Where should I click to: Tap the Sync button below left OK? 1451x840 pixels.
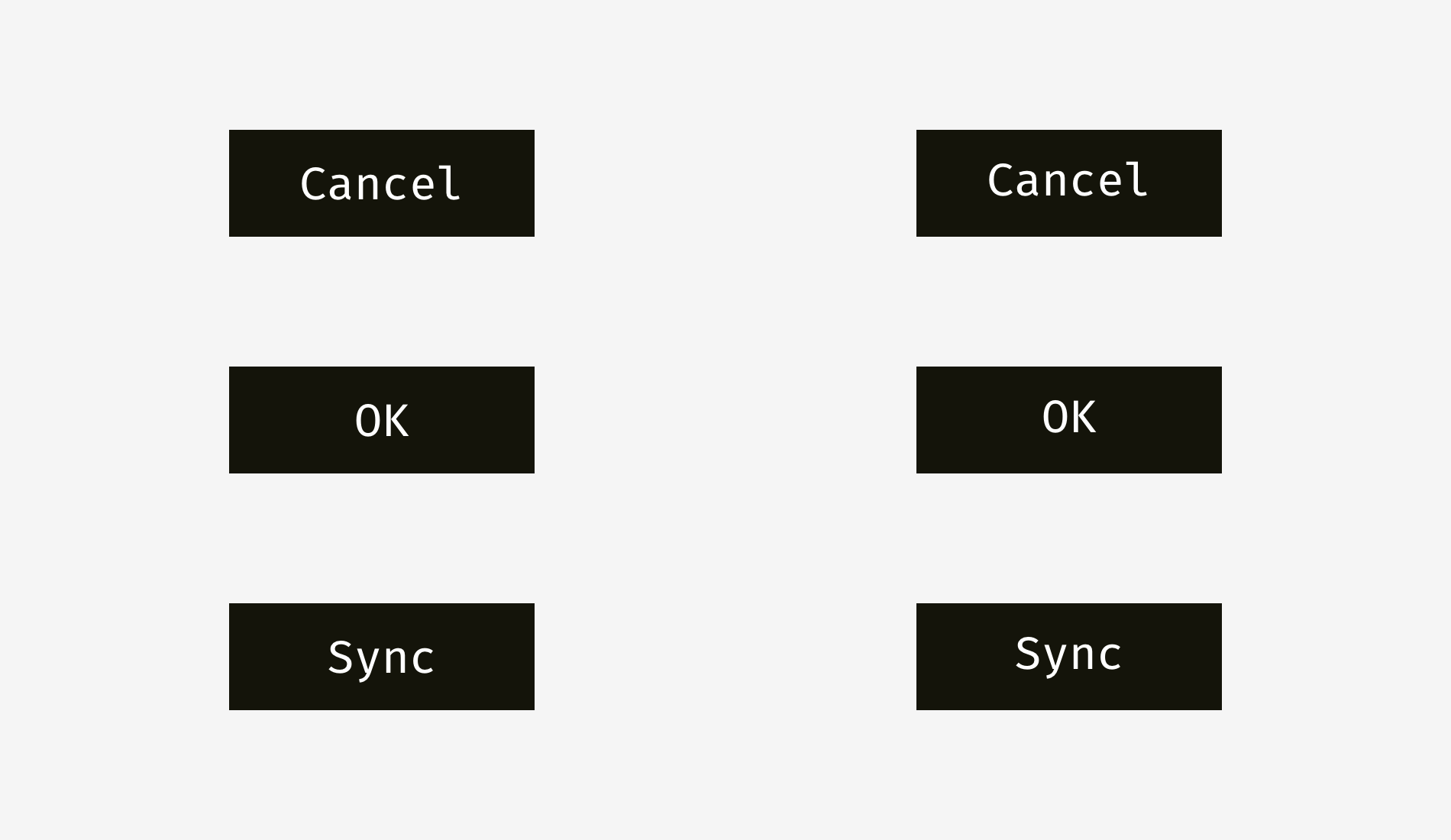click(382, 657)
